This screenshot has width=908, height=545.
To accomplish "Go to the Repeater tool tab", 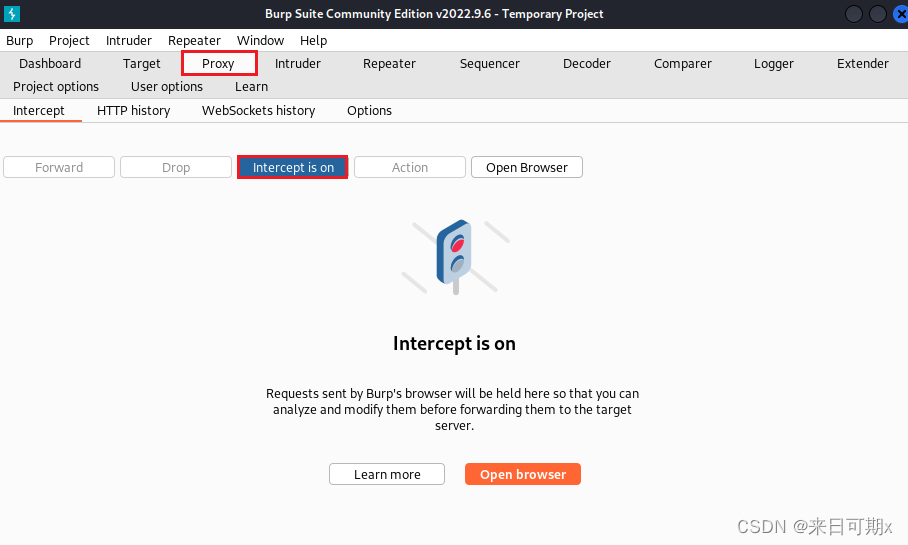I will point(389,64).
